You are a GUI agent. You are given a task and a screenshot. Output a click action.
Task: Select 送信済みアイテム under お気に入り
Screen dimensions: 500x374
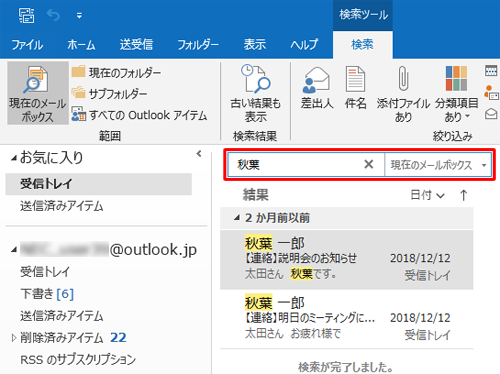pos(62,206)
